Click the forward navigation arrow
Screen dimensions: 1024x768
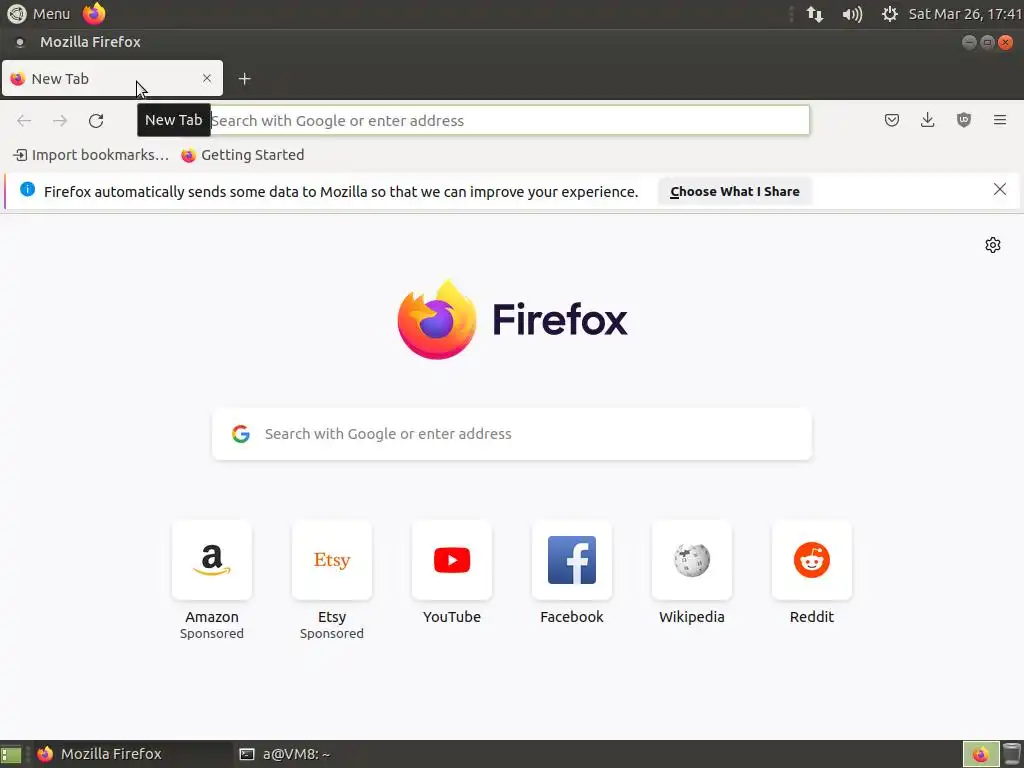tap(60, 121)
